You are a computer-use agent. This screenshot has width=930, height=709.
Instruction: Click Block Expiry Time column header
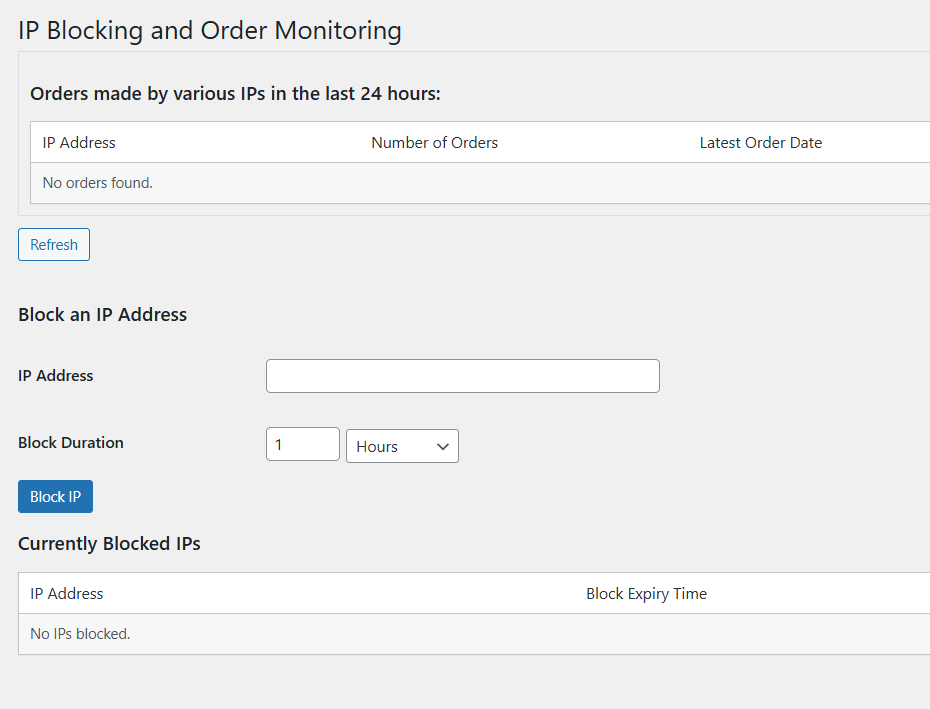[646, 594]
